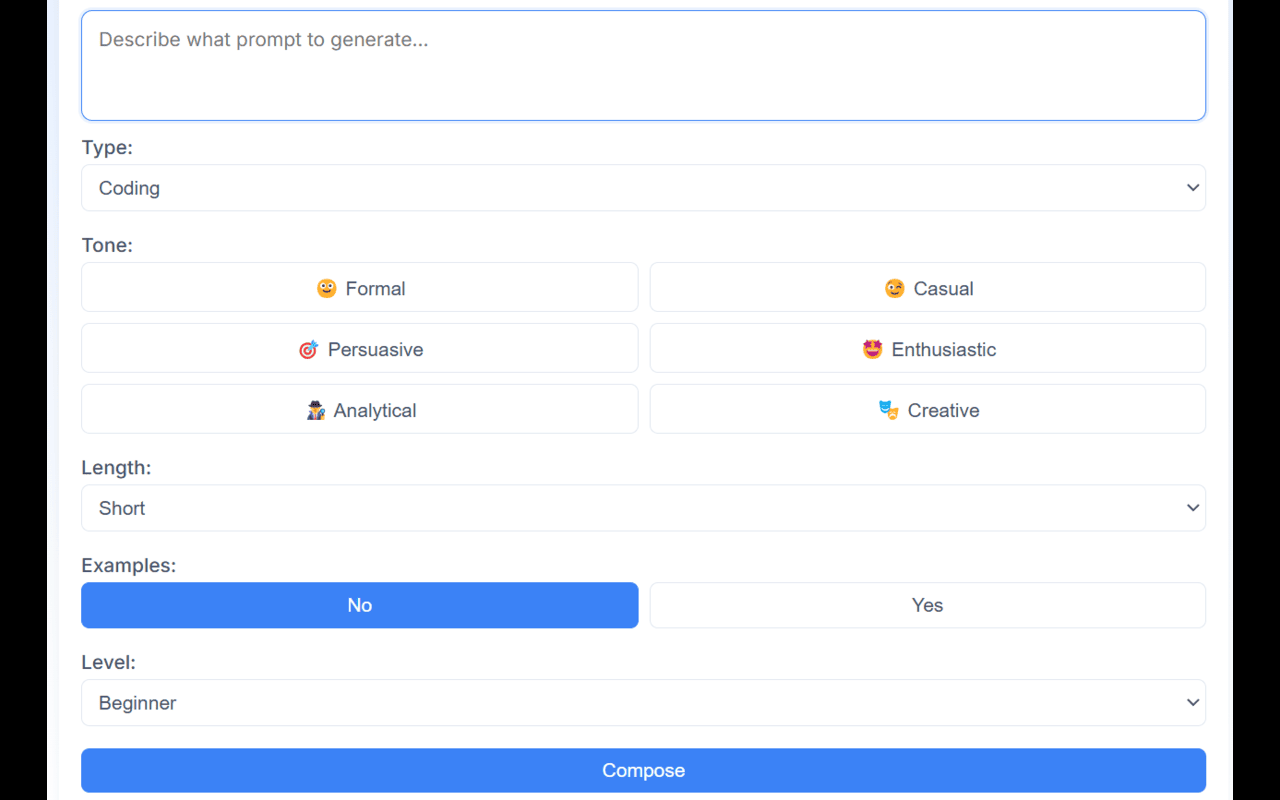Open the Type dropdown showing Coding

point(643,187)
